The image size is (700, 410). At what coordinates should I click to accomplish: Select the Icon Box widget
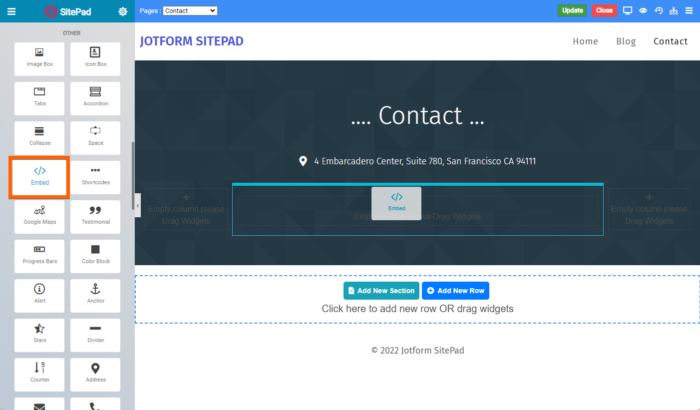coord(95,59)
